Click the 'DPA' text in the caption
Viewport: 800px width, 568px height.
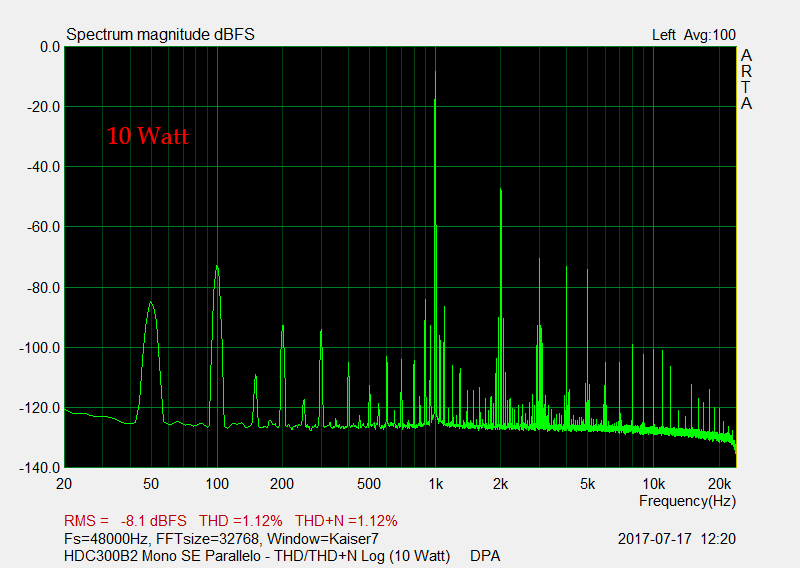(485, 556)
